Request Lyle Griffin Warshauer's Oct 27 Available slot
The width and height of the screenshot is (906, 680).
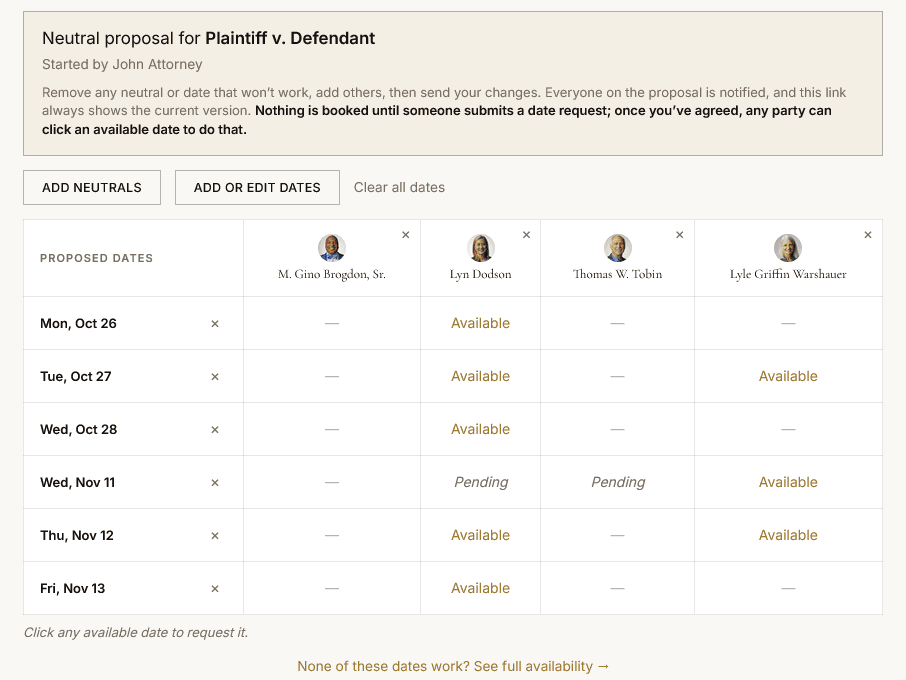click(788, 376)
